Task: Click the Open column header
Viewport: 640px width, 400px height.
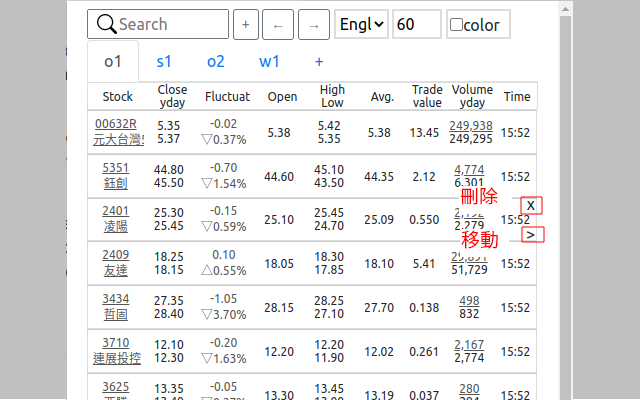Action: pos(282,97)
